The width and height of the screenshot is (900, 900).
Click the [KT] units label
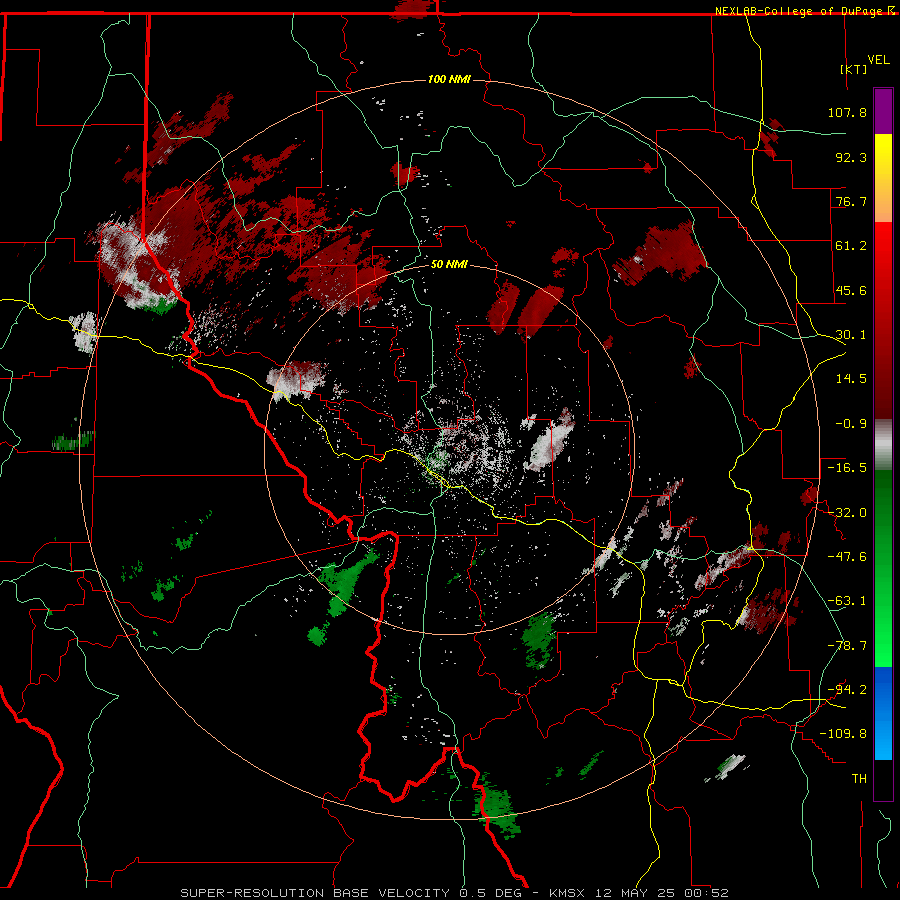[854, 69]
